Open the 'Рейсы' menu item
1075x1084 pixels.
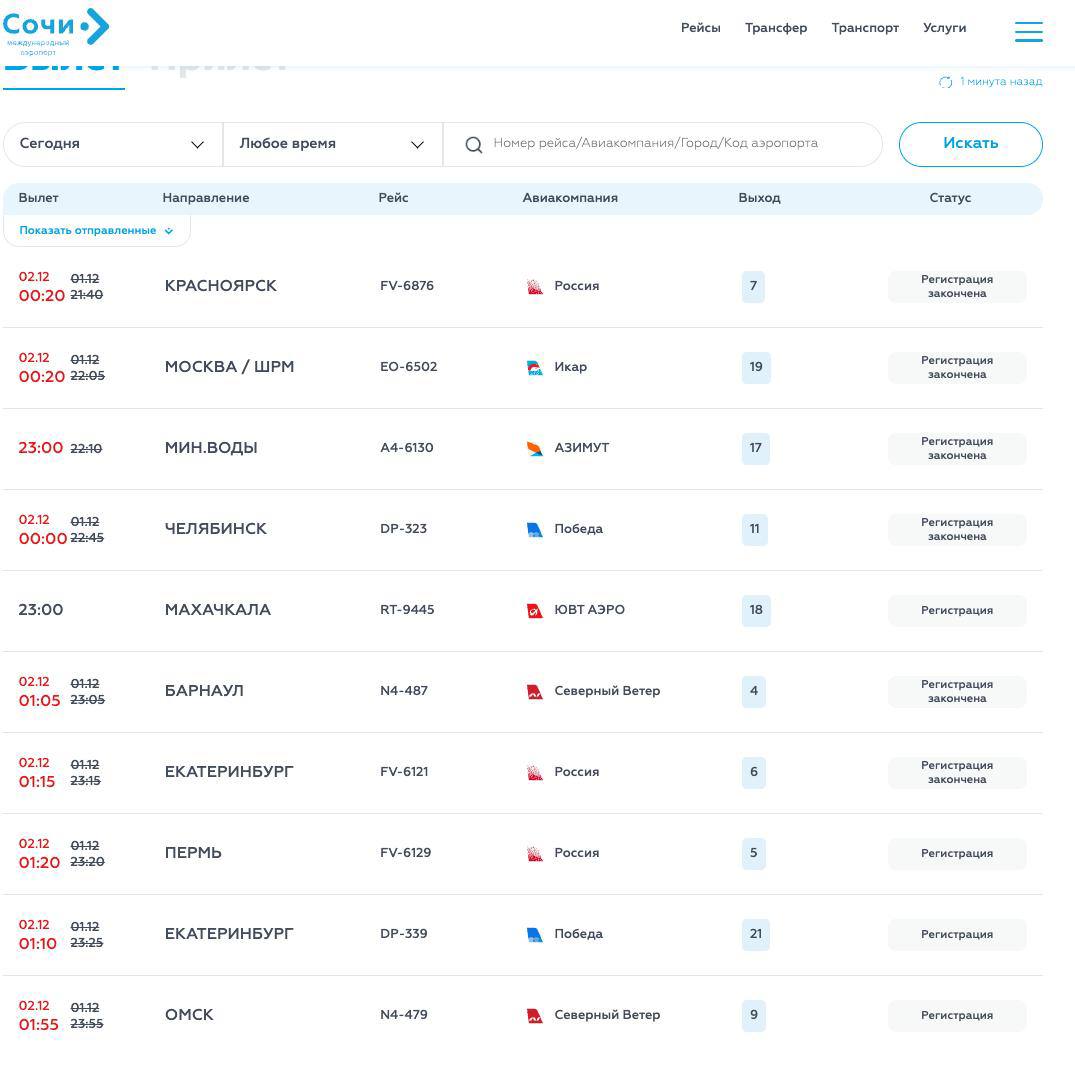click(x=700, y=28)
